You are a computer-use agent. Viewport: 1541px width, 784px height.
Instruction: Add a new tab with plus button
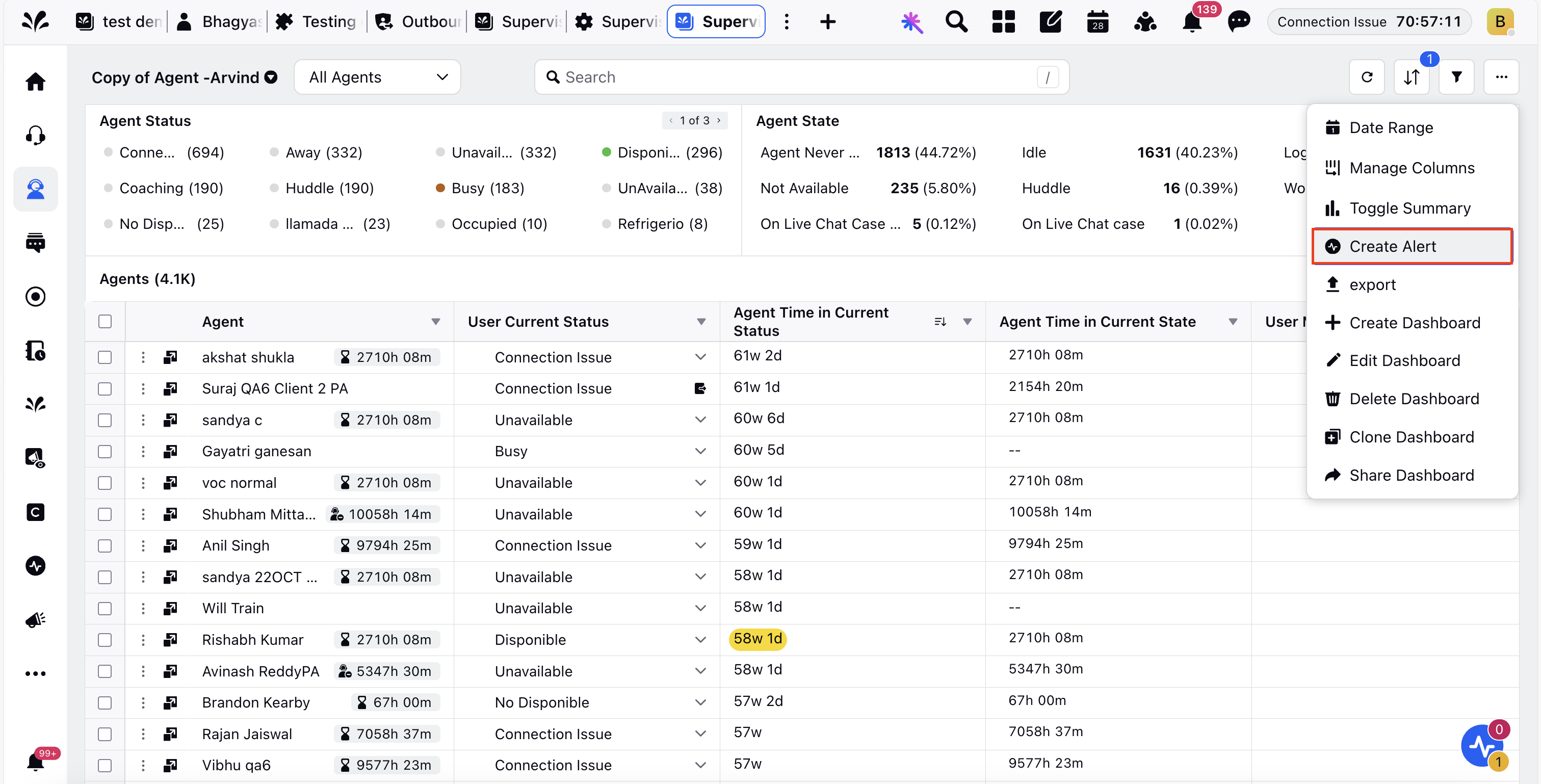(x=827, y=22)
